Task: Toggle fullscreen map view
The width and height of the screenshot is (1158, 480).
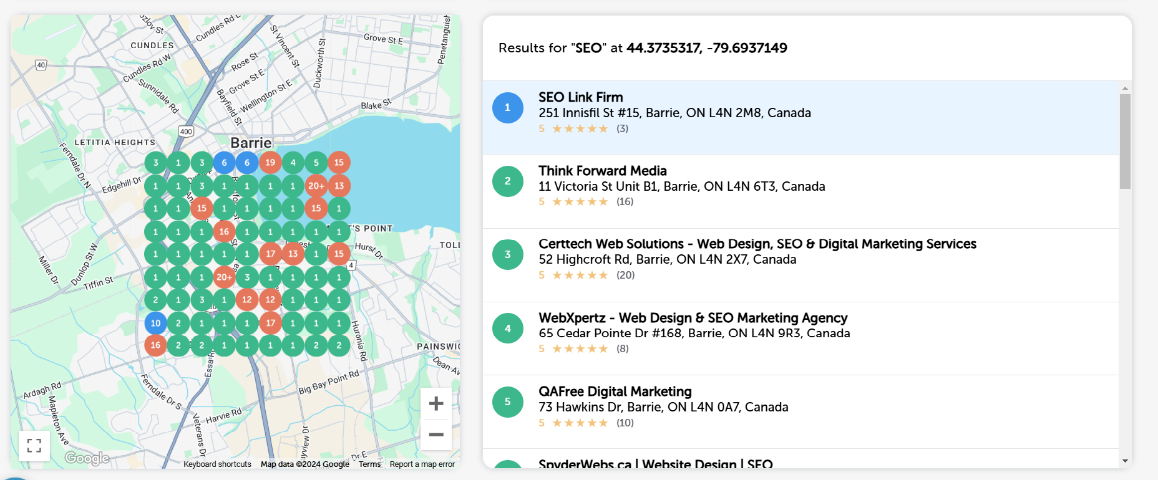Action: tap(34, 446)
